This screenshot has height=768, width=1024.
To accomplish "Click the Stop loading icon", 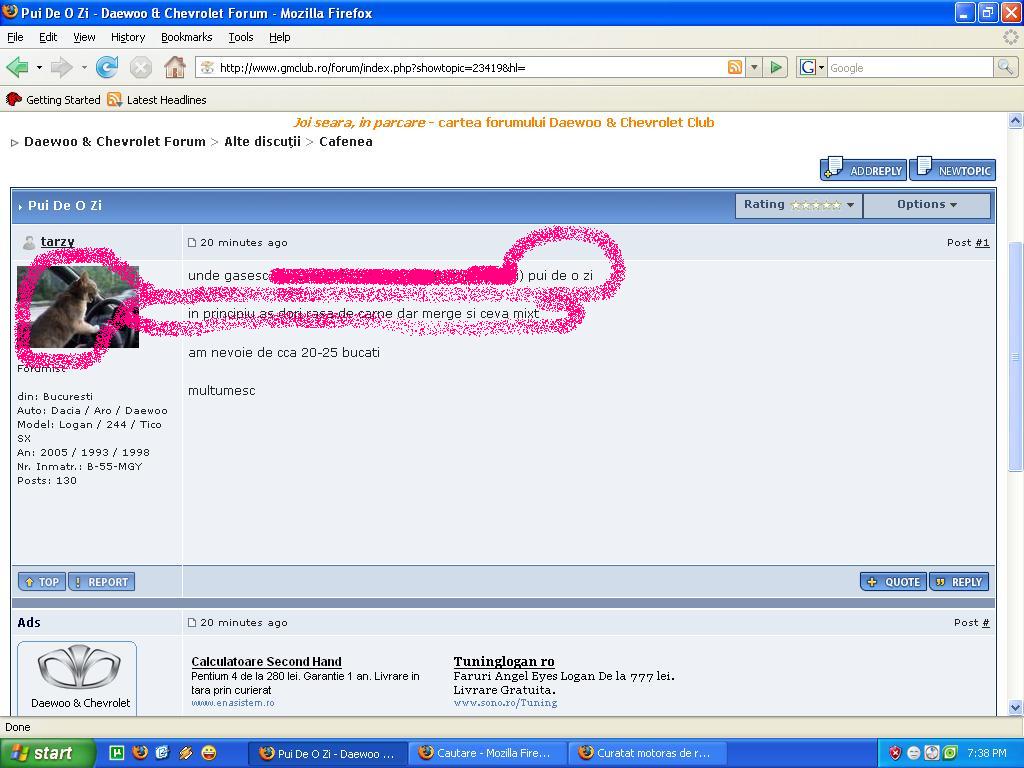I will coord(141,68).
